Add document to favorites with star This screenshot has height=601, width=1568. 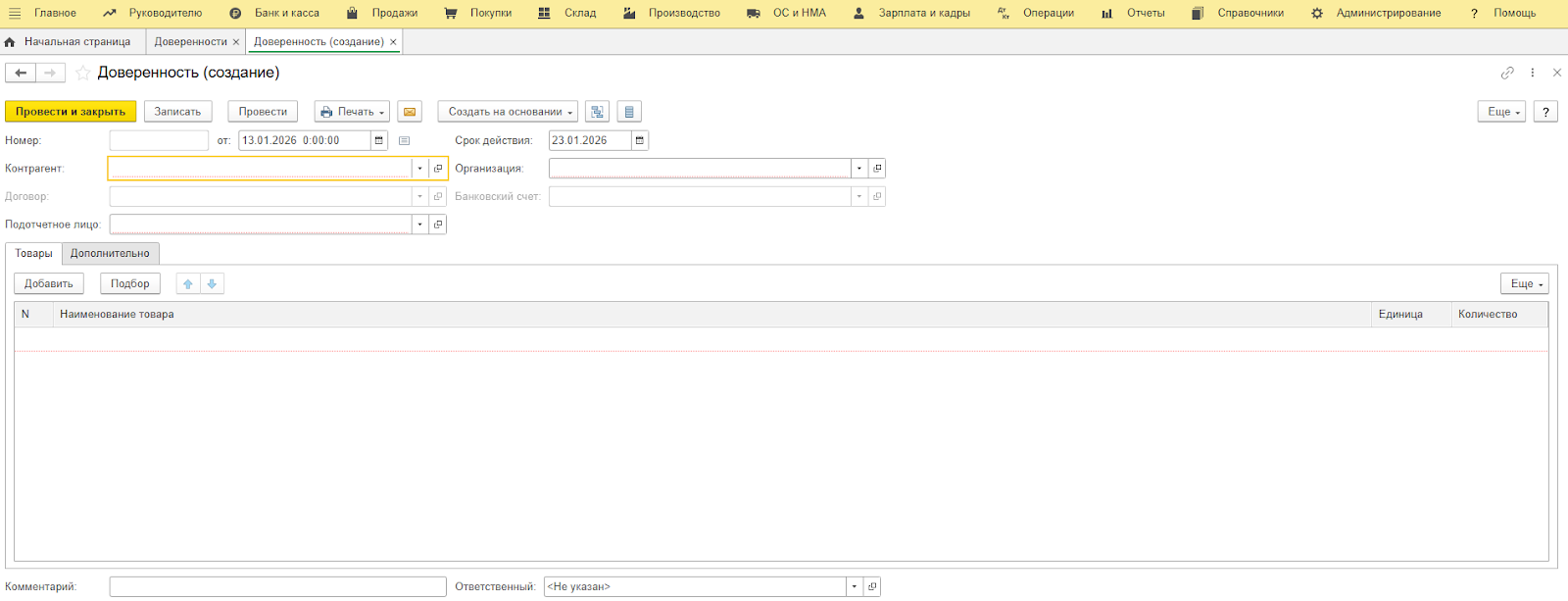[x=83, y=73]
